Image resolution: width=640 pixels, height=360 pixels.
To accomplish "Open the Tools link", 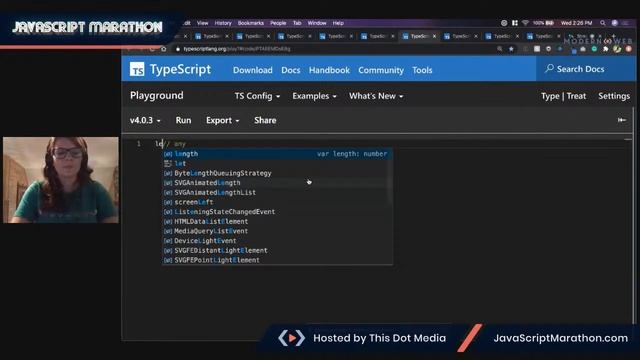I will pos(422,70).
